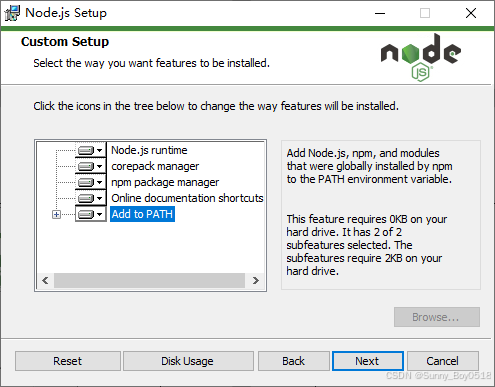Click the npm package manager drive icon
Image resolution: width=495 pixels, height=387 pixels.
[86, 182]
